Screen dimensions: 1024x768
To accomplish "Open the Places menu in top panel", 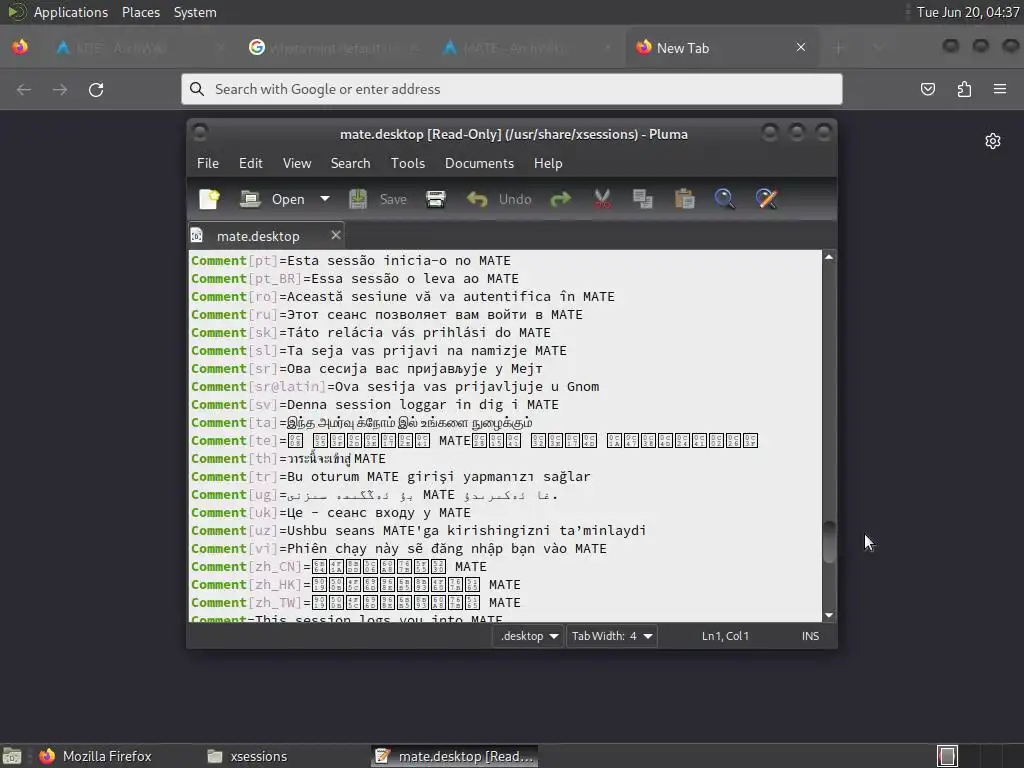I will (x=141, y=12).
